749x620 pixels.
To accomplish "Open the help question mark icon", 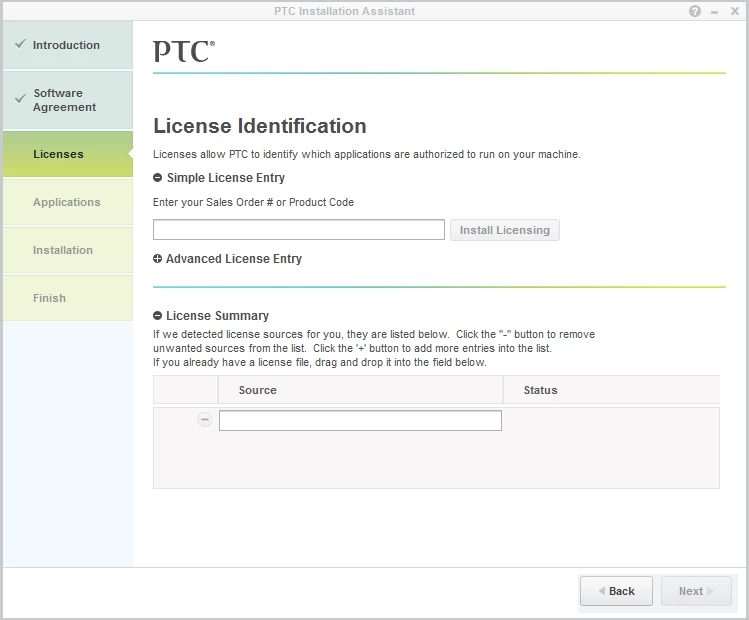I will tap(695, 11).
